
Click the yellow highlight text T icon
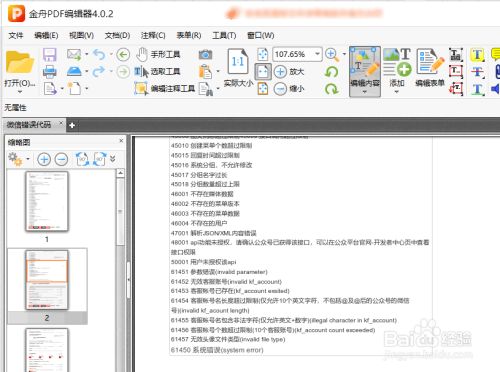point(477,55)
